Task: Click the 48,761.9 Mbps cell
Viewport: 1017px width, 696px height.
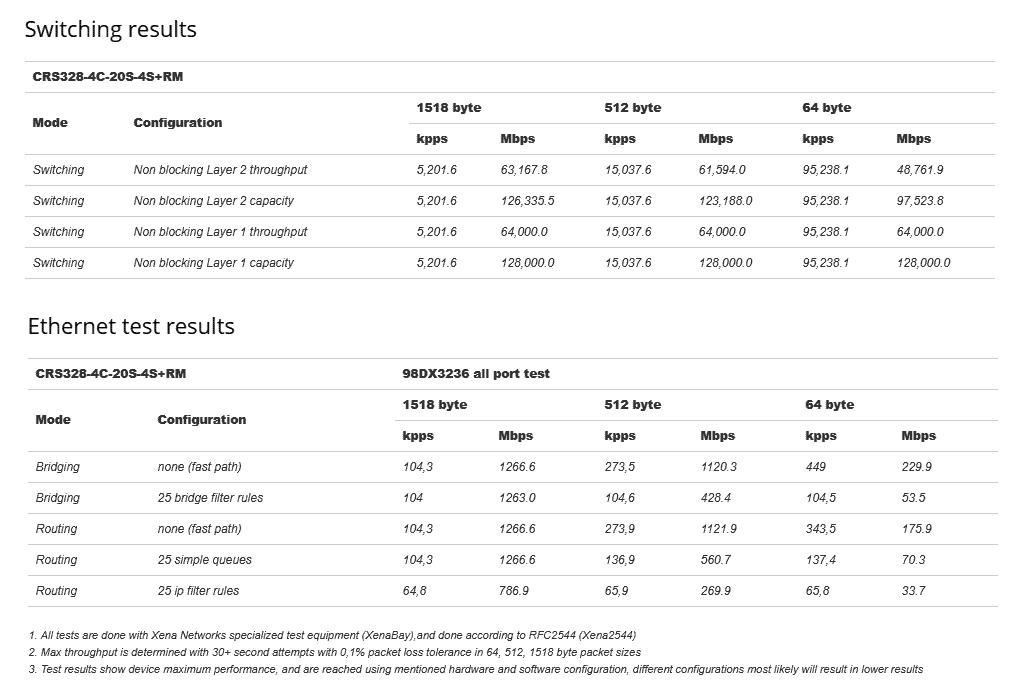Action: pos(920,170)
